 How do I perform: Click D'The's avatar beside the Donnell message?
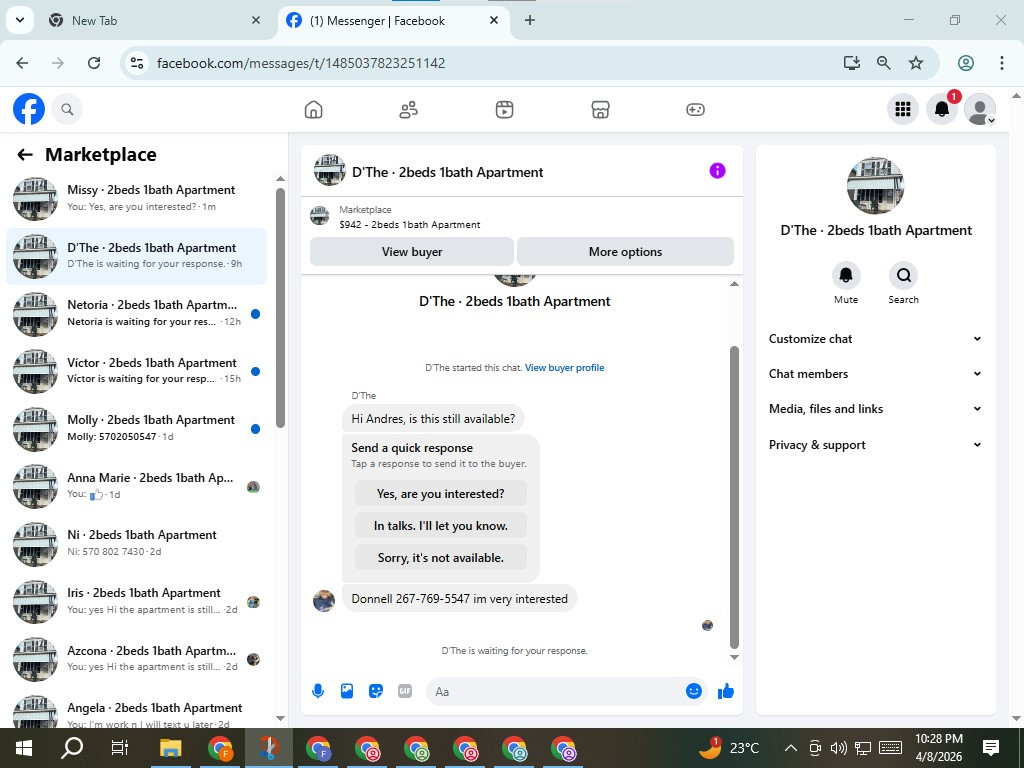tap(324, 600)
